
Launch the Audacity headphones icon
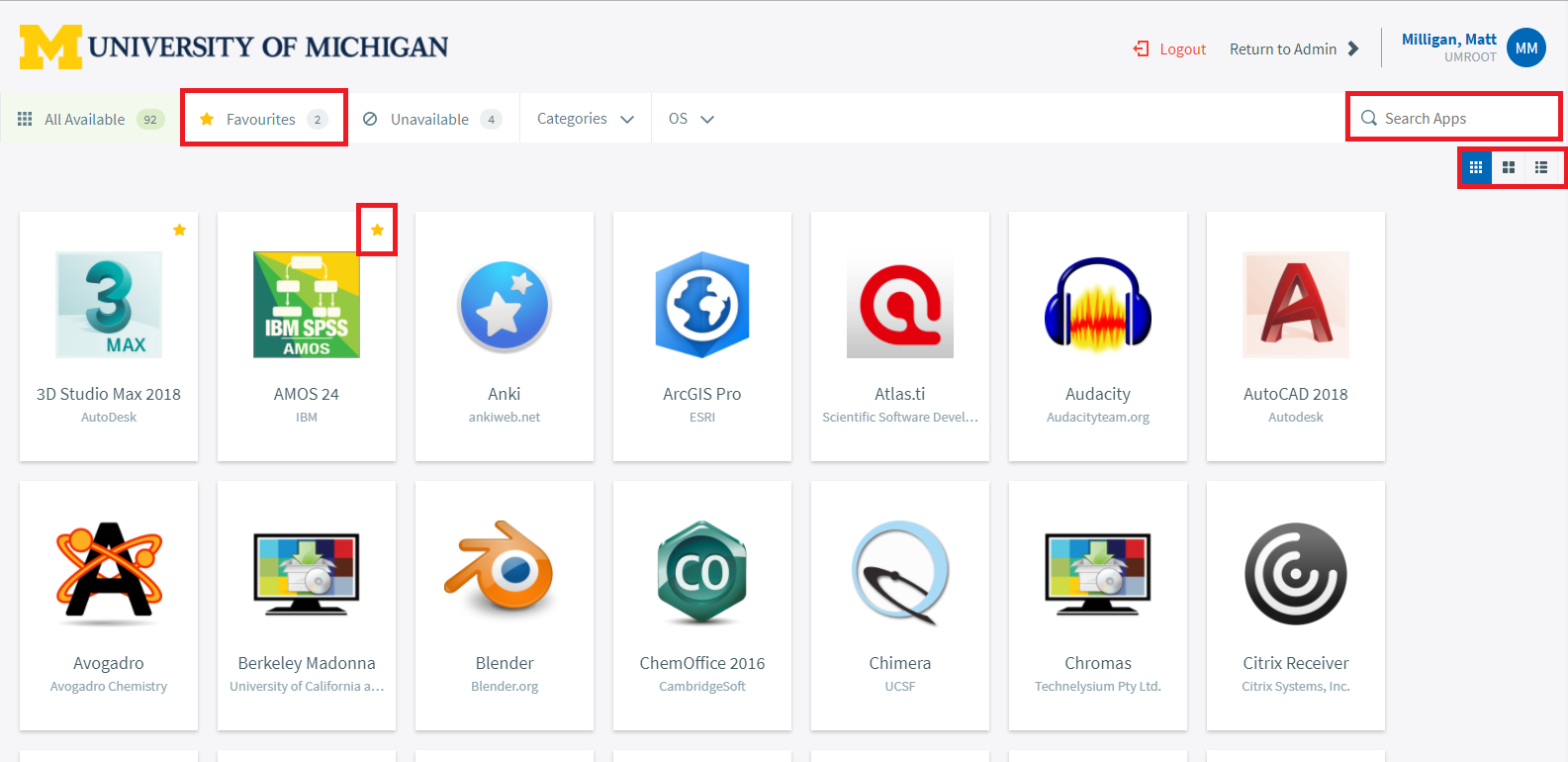[1098, 305]
